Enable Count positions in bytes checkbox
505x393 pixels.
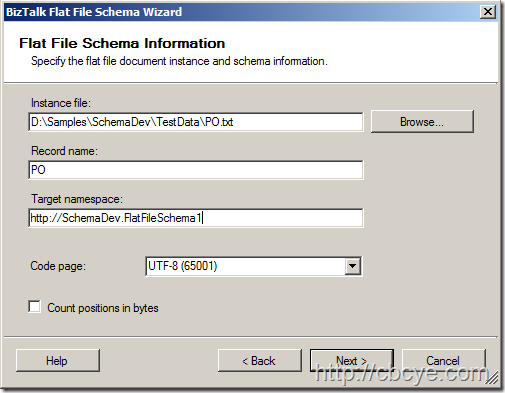pos(35,307)
